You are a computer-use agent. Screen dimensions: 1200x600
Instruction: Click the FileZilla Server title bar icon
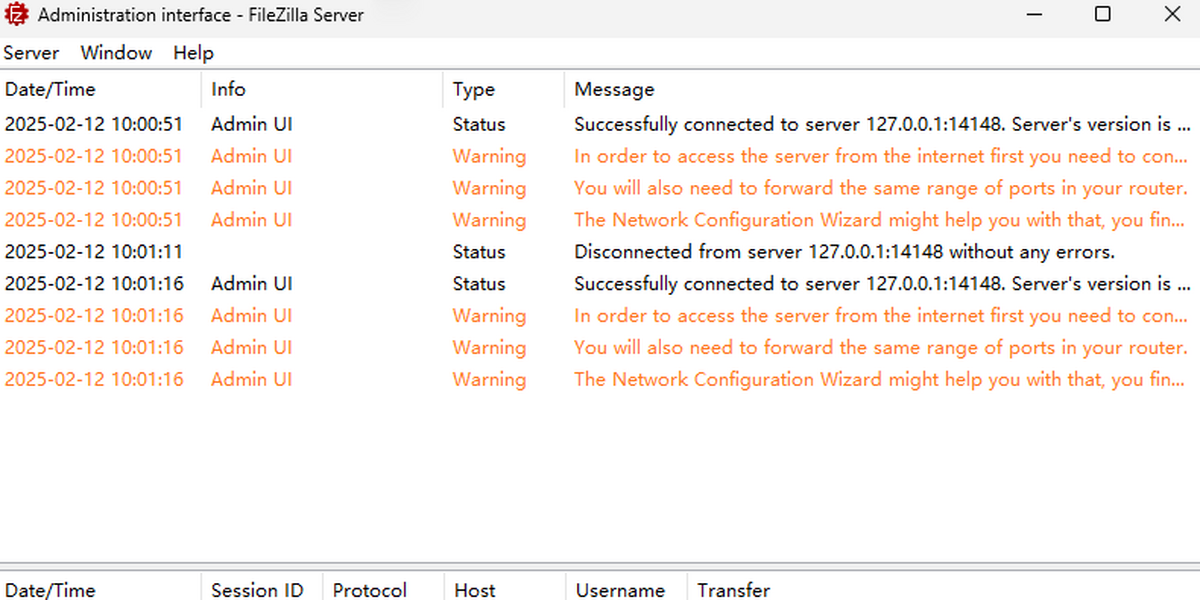click(17, 15)
